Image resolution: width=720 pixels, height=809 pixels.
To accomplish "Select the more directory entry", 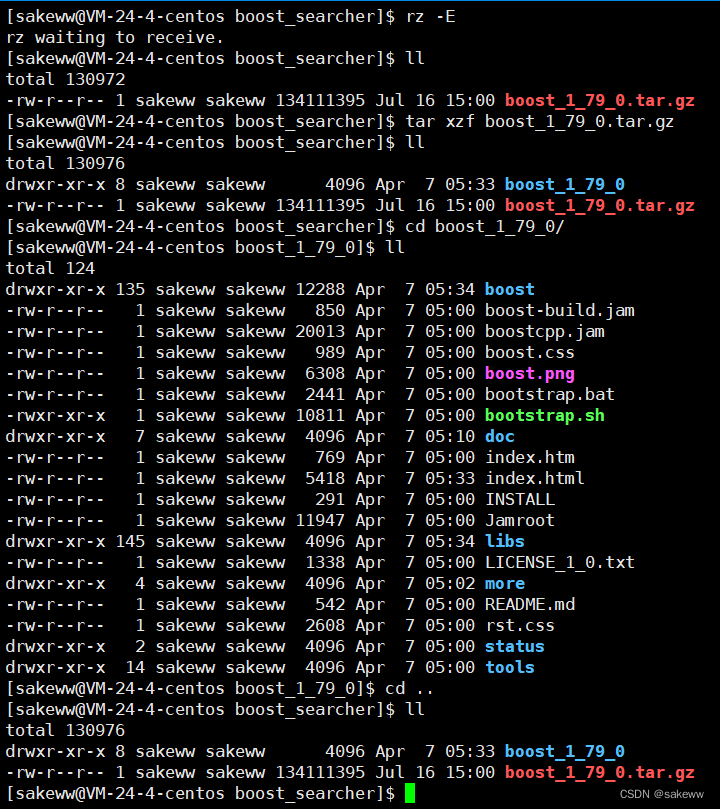I will pos(504,583).
